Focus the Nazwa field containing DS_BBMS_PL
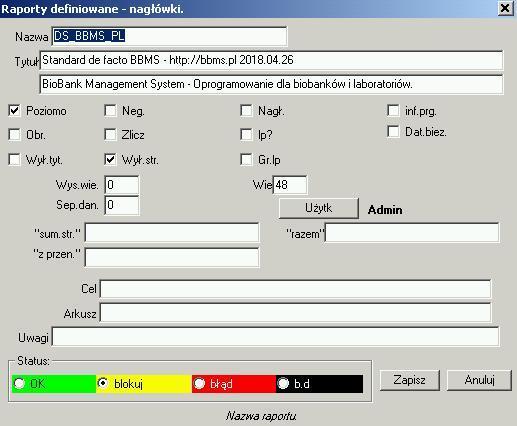 coord(170,36)
